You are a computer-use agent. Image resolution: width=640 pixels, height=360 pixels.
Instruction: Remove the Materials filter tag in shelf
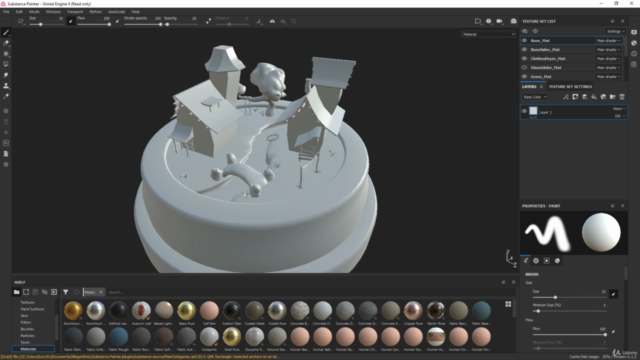101,292
